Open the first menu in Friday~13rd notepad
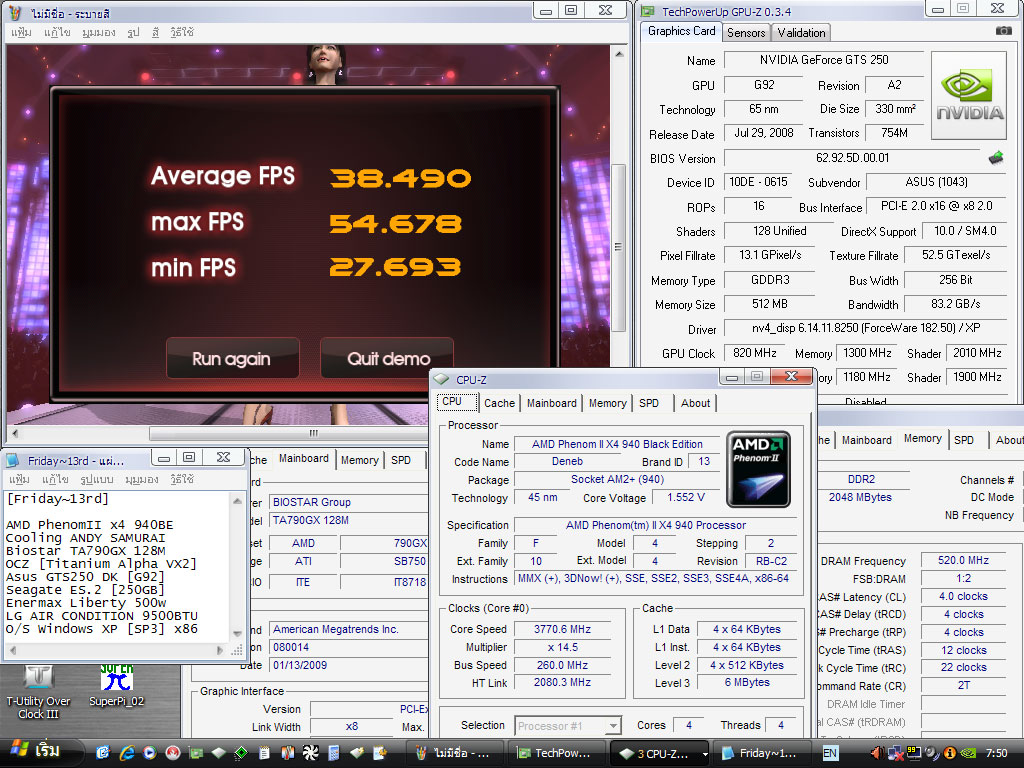This screenshot has height=768, width=1024. tap(19, 479)
